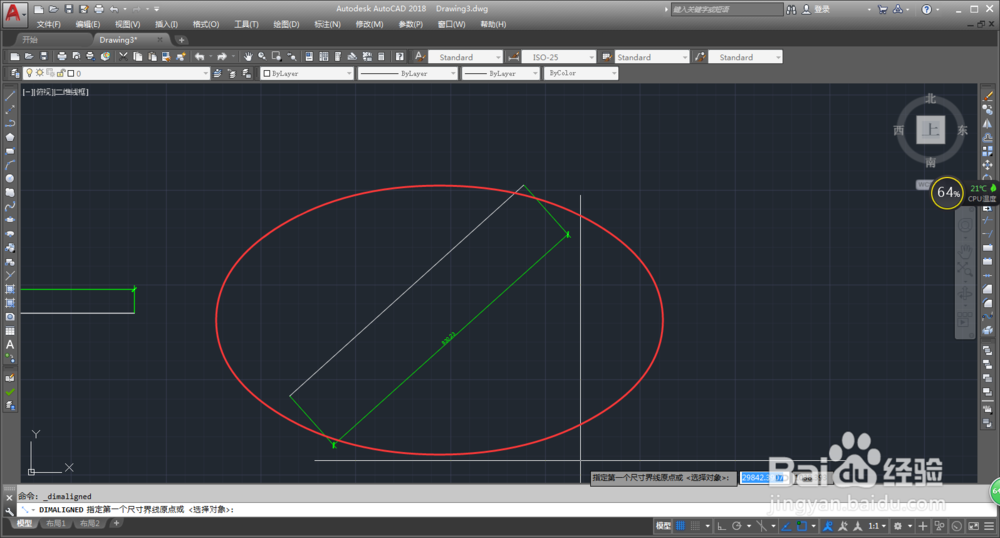Open the 编辑(E) menu
This screenshot has height=538, width=1000.
click(x=87, y=24)
